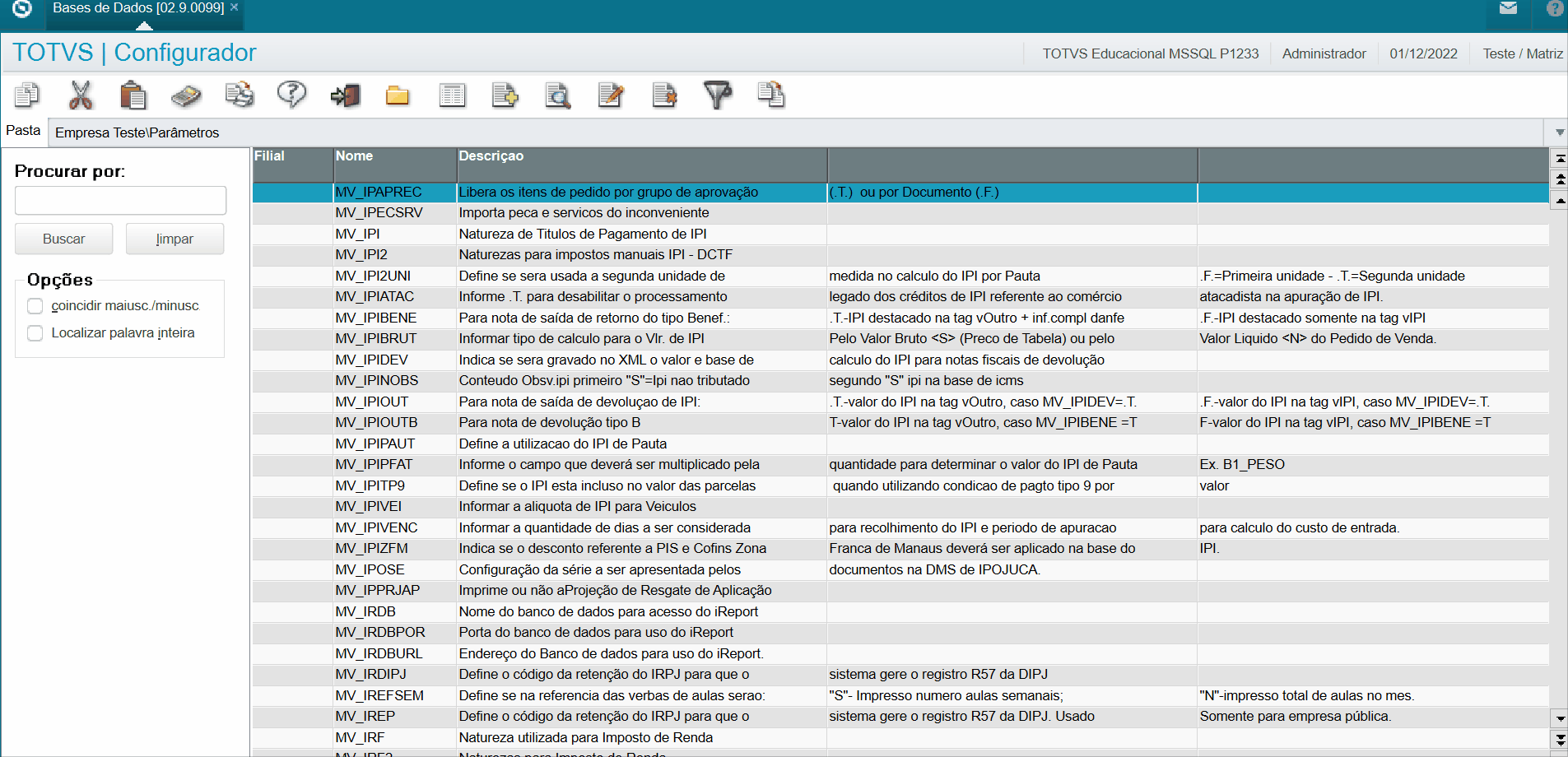Click the Descriçao column header
Image resolution: width=1568 pixels, height=757 pixels.
point(642,165)
